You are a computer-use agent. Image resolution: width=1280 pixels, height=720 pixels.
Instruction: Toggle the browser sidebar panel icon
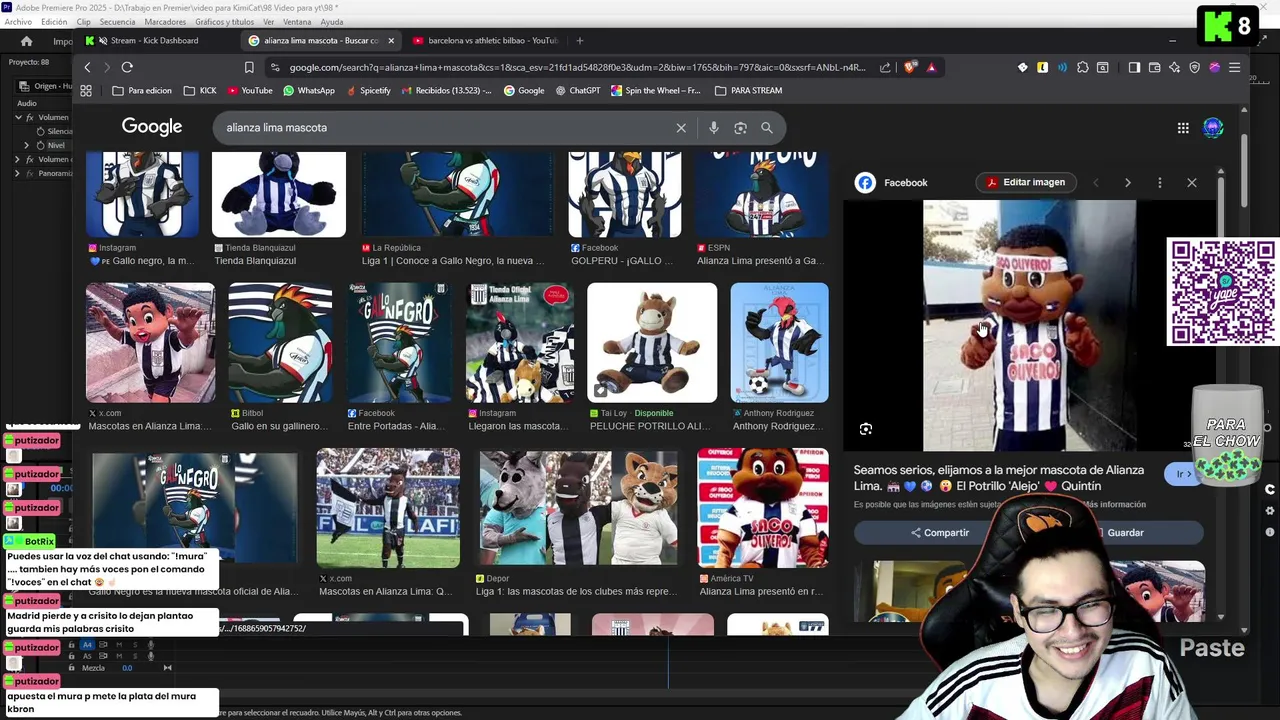coord(1134,67)
